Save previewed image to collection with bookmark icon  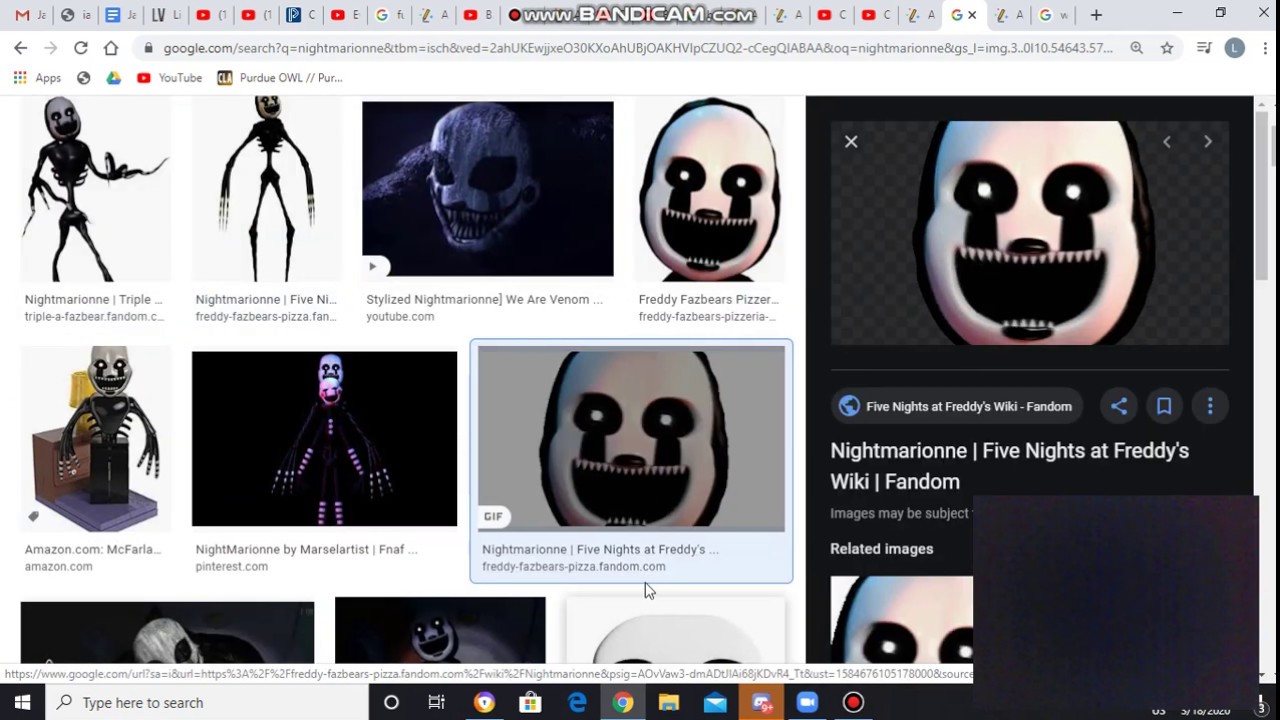tap(1164, 406)
